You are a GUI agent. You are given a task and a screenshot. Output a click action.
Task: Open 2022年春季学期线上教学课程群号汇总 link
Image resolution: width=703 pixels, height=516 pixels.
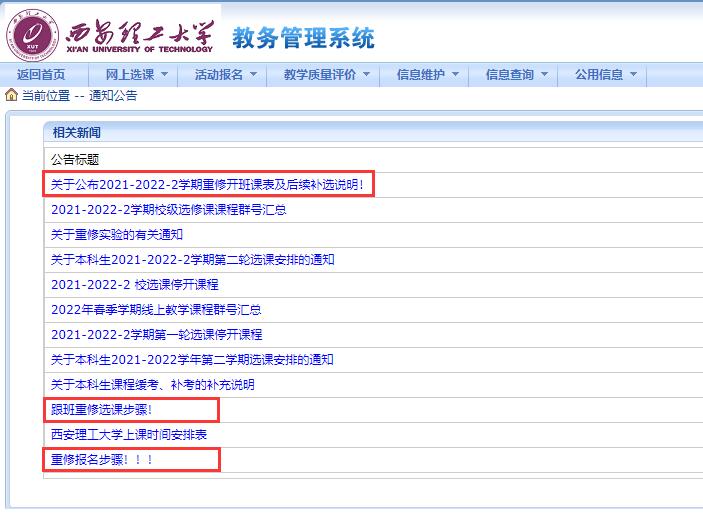coord(156,310)
